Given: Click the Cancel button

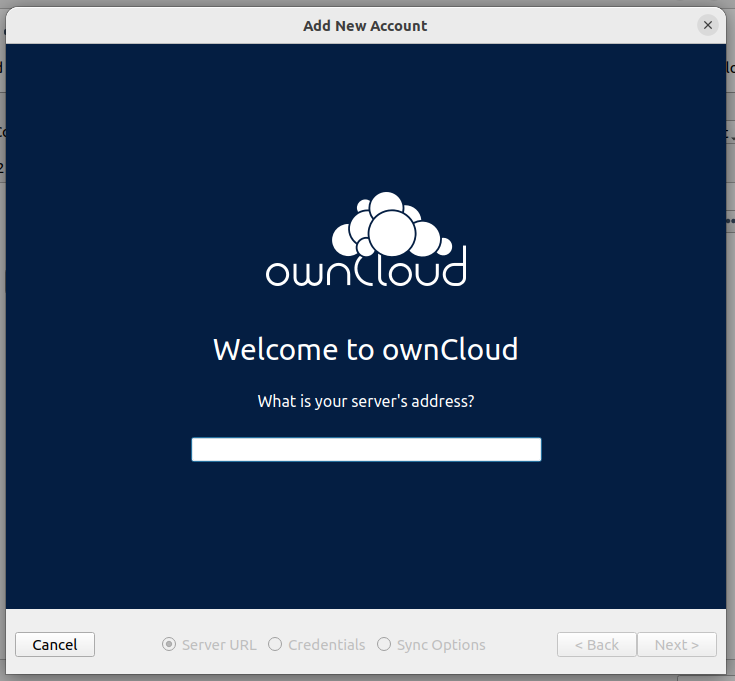Looking at the screenshot, I should click(x=55, y=644).
